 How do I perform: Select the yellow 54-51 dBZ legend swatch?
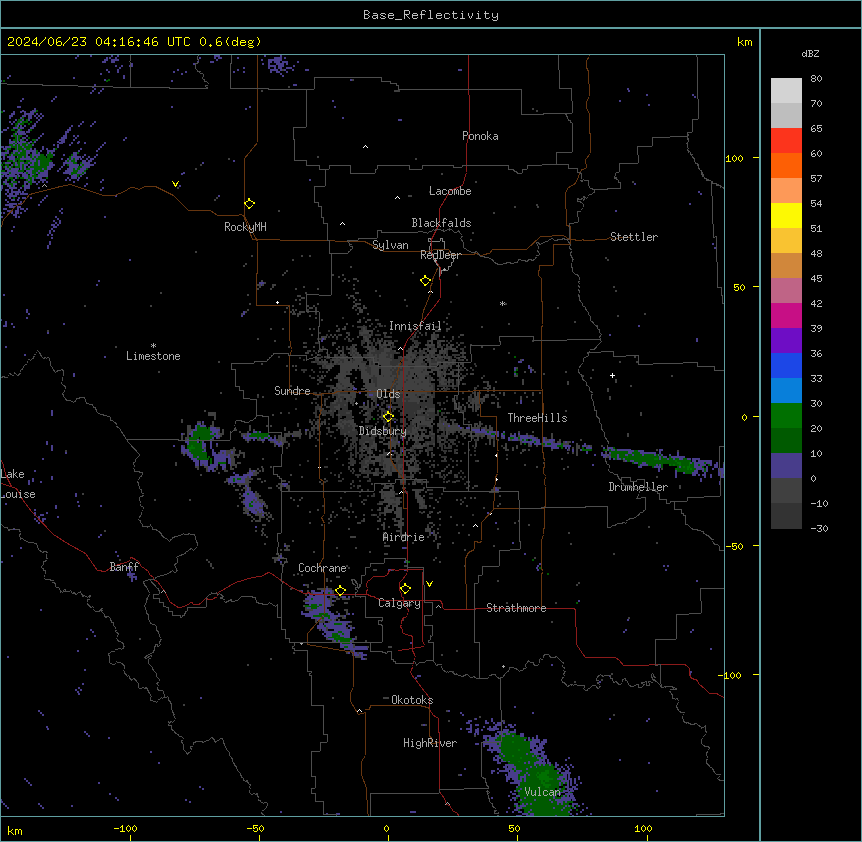tap(786, 216)
